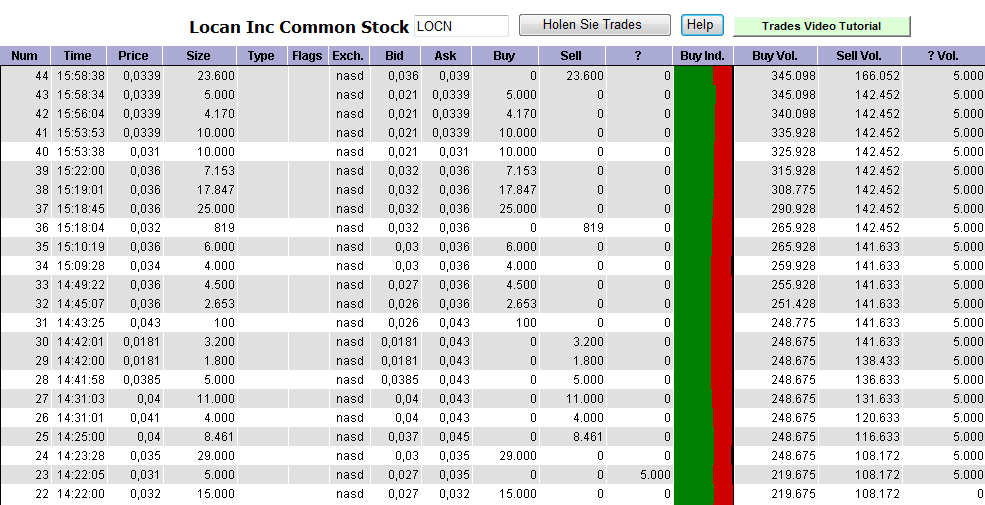Sort by the Time column header
985x505 pixels.
point(77,56)
